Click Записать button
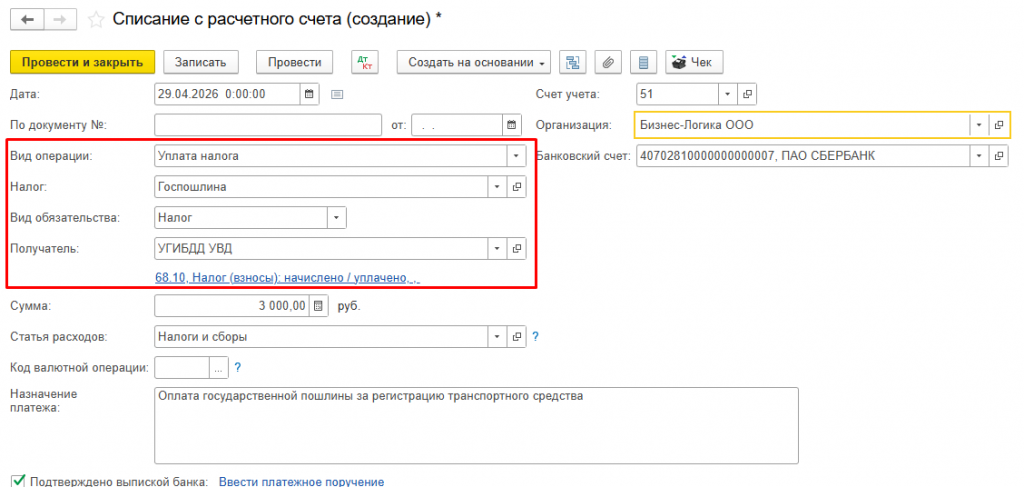 pos(200,63)
